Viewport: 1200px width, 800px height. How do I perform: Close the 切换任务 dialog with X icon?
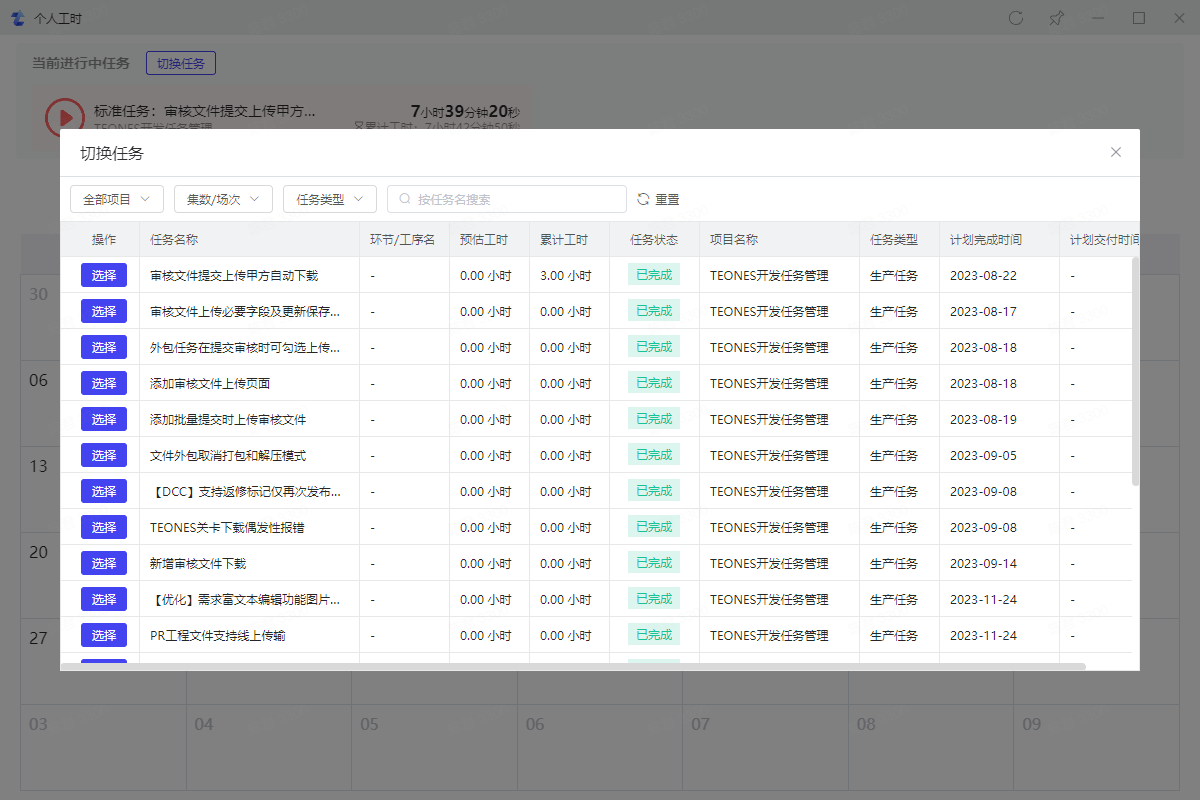click(x=1116, y=152)
